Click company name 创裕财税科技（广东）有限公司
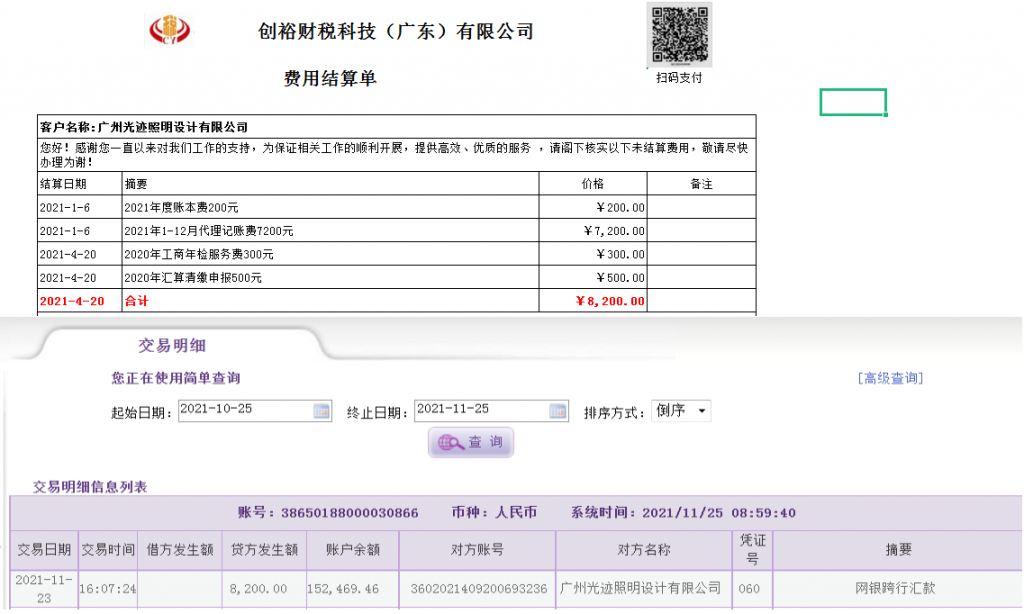The width and height of the screenshot is (1024, 614). 396,31
